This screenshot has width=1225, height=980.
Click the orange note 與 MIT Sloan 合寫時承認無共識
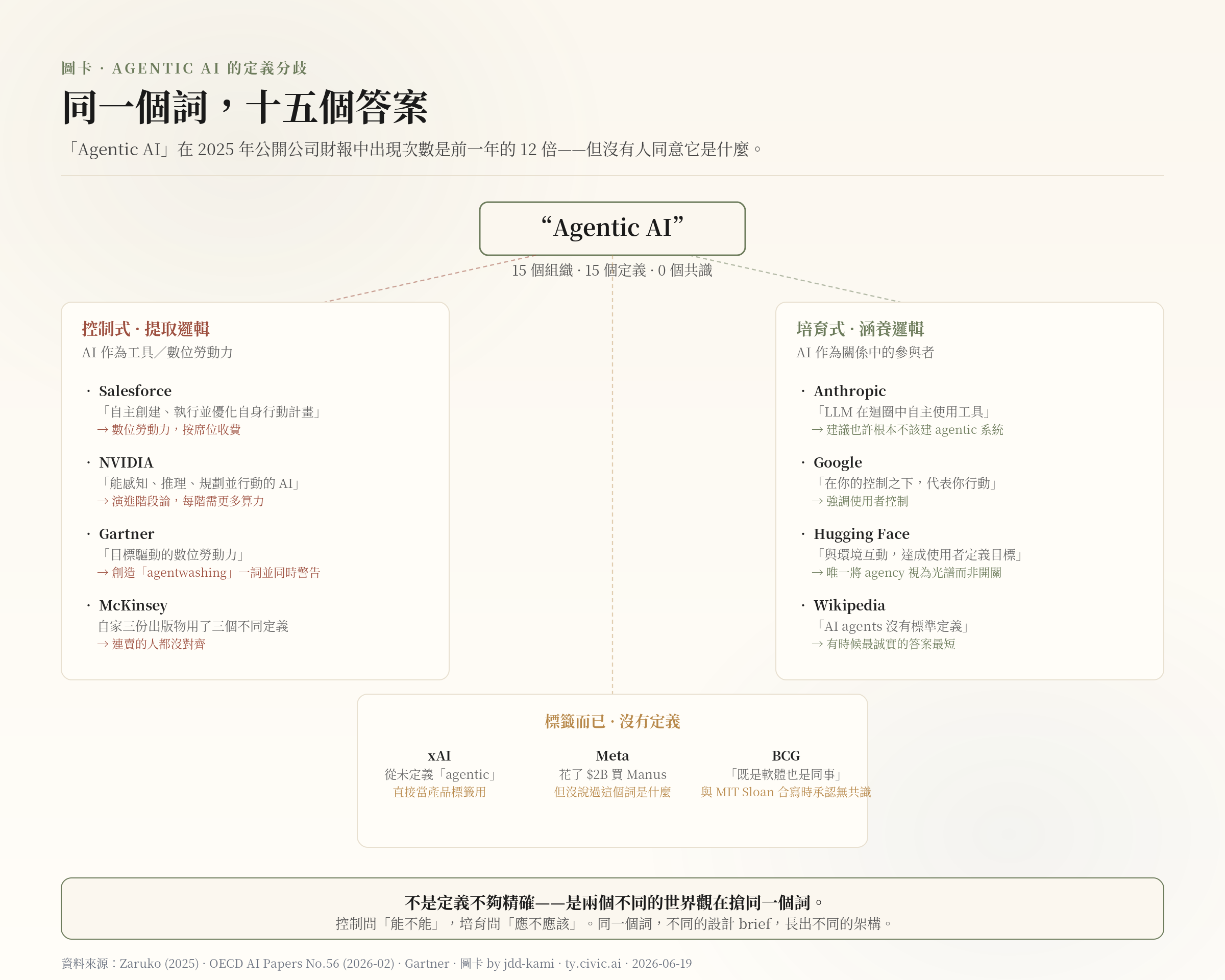coord(786,792)
